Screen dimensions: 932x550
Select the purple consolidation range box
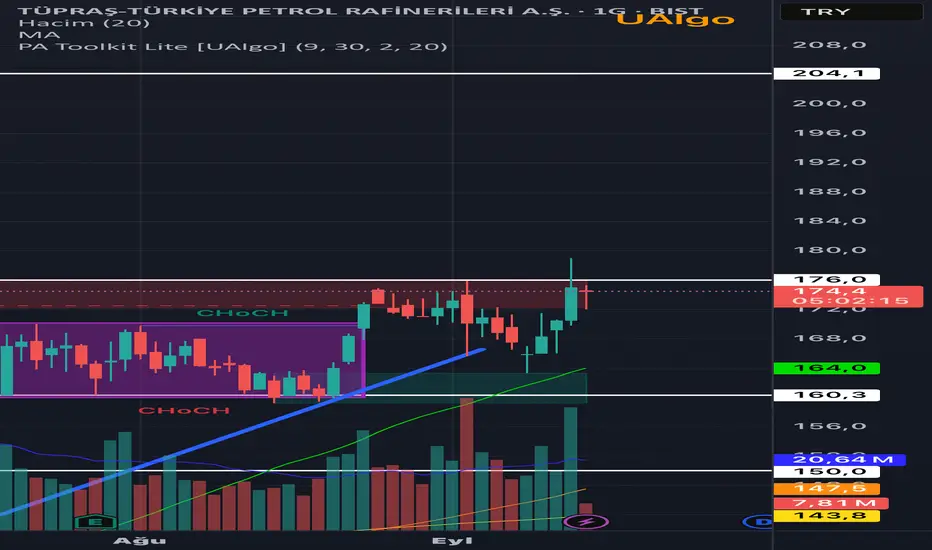182,360
